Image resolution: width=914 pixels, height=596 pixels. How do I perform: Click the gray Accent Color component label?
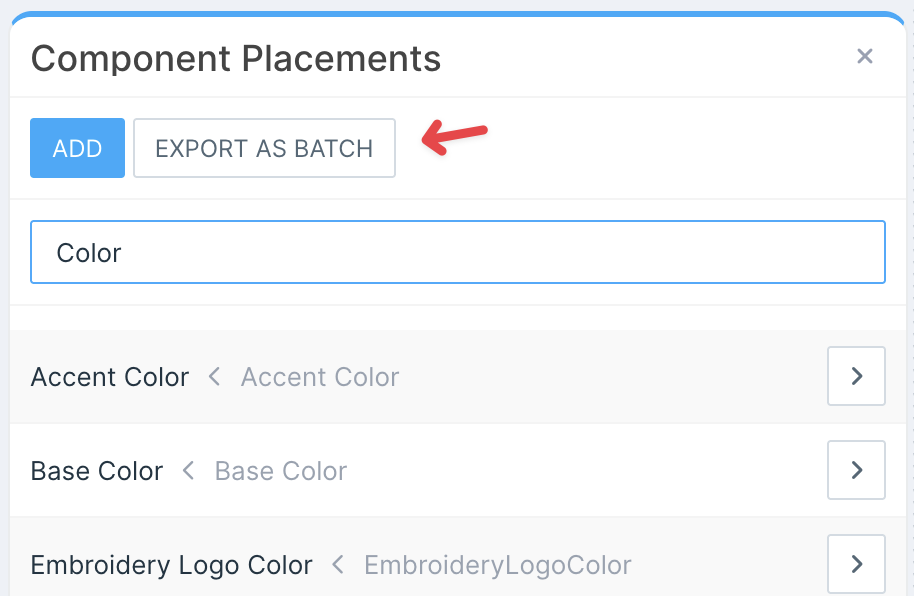(320, 377)
